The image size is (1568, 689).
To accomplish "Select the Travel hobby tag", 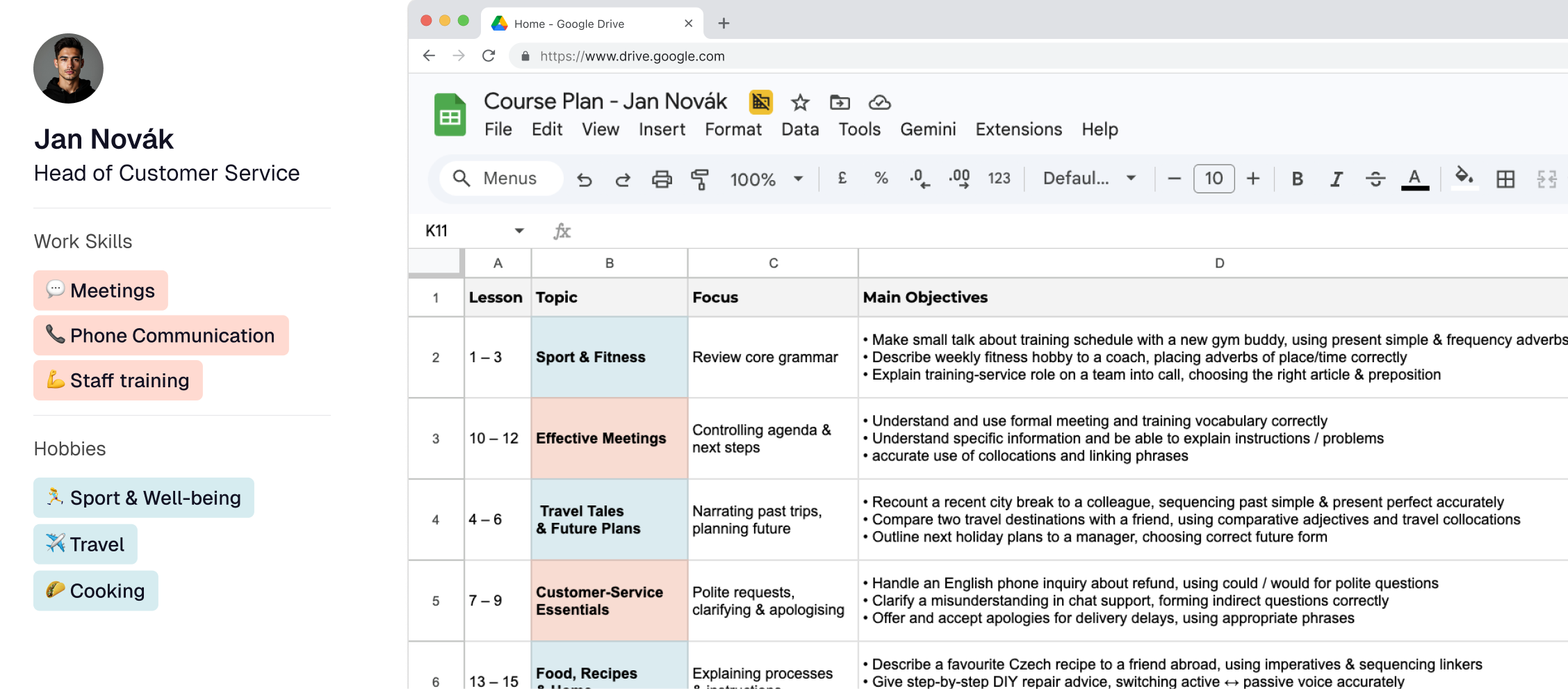I will coord(85,544).
